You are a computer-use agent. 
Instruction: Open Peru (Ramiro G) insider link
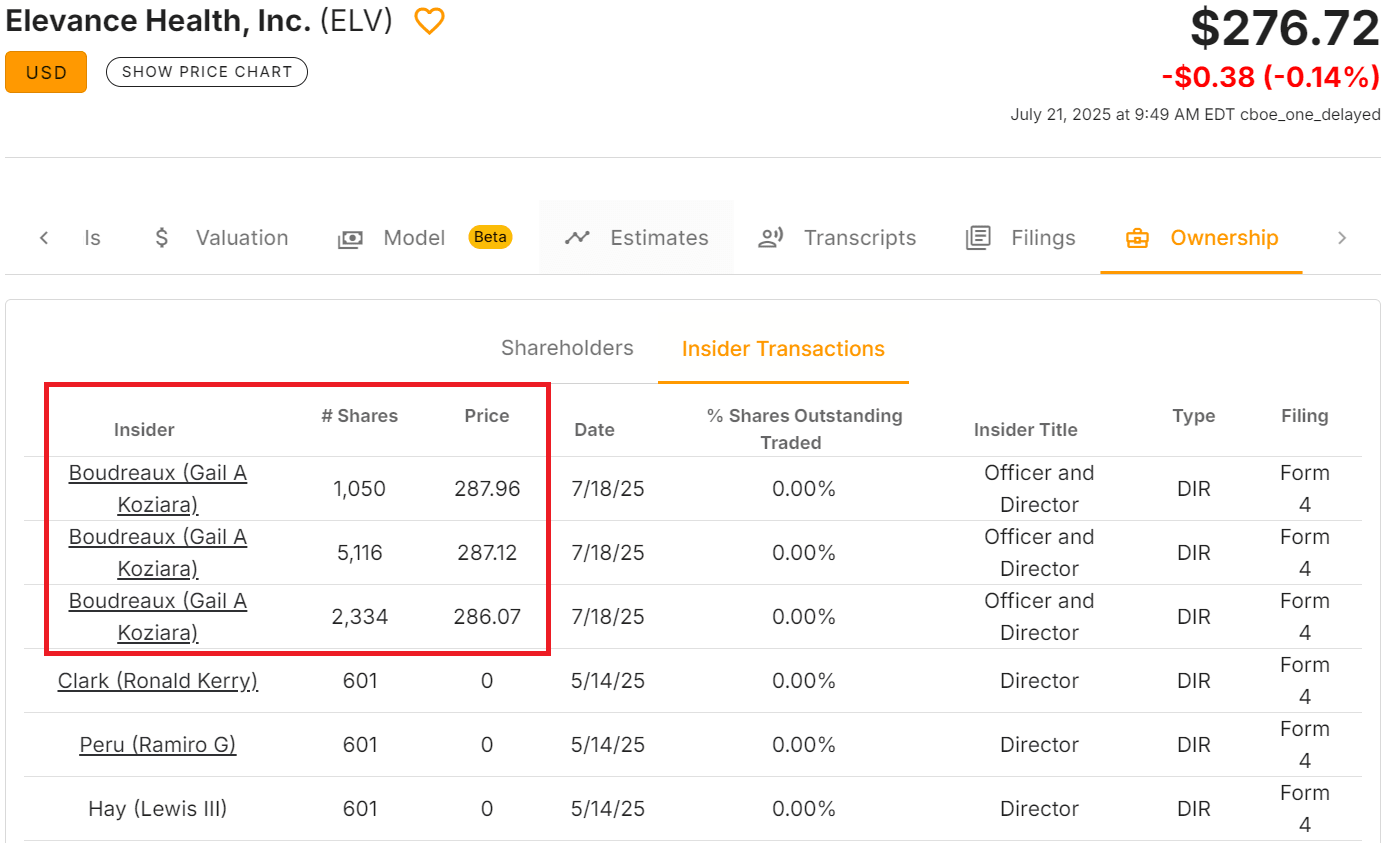pyautogui.click(x=158, y=745)
